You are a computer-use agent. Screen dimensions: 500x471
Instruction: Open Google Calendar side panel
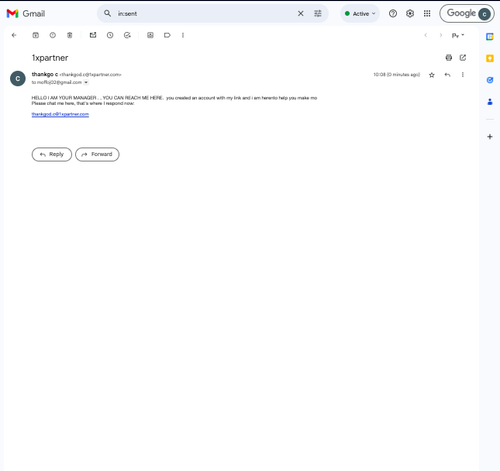[x=490, y=37]
